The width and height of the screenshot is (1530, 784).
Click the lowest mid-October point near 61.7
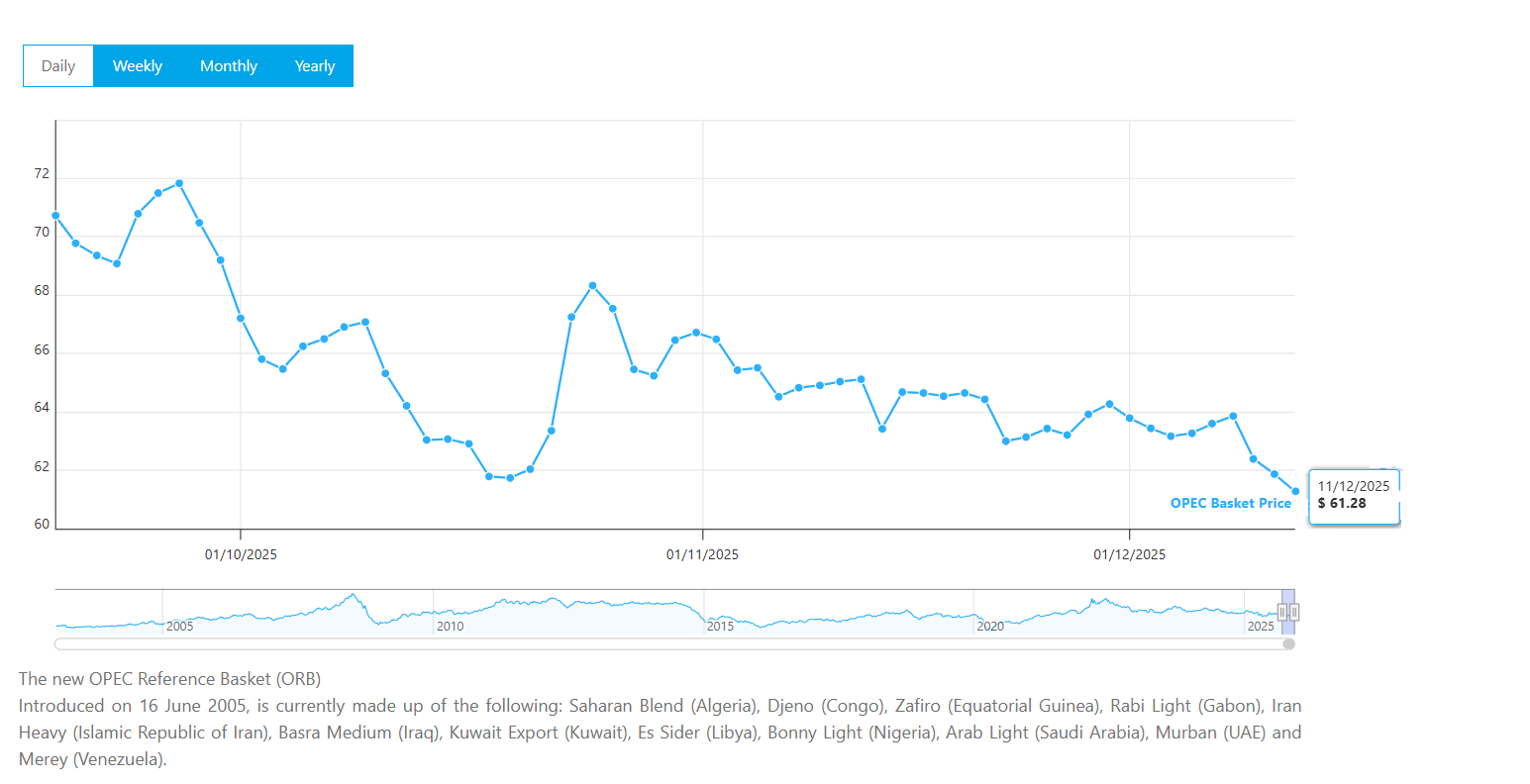point(510,478)
